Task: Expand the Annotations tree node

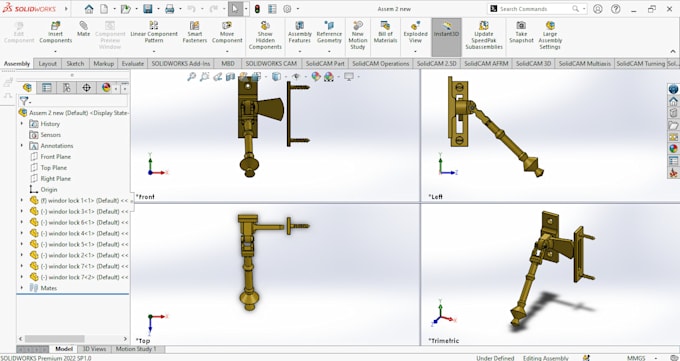Action: [x=22, y=145]
